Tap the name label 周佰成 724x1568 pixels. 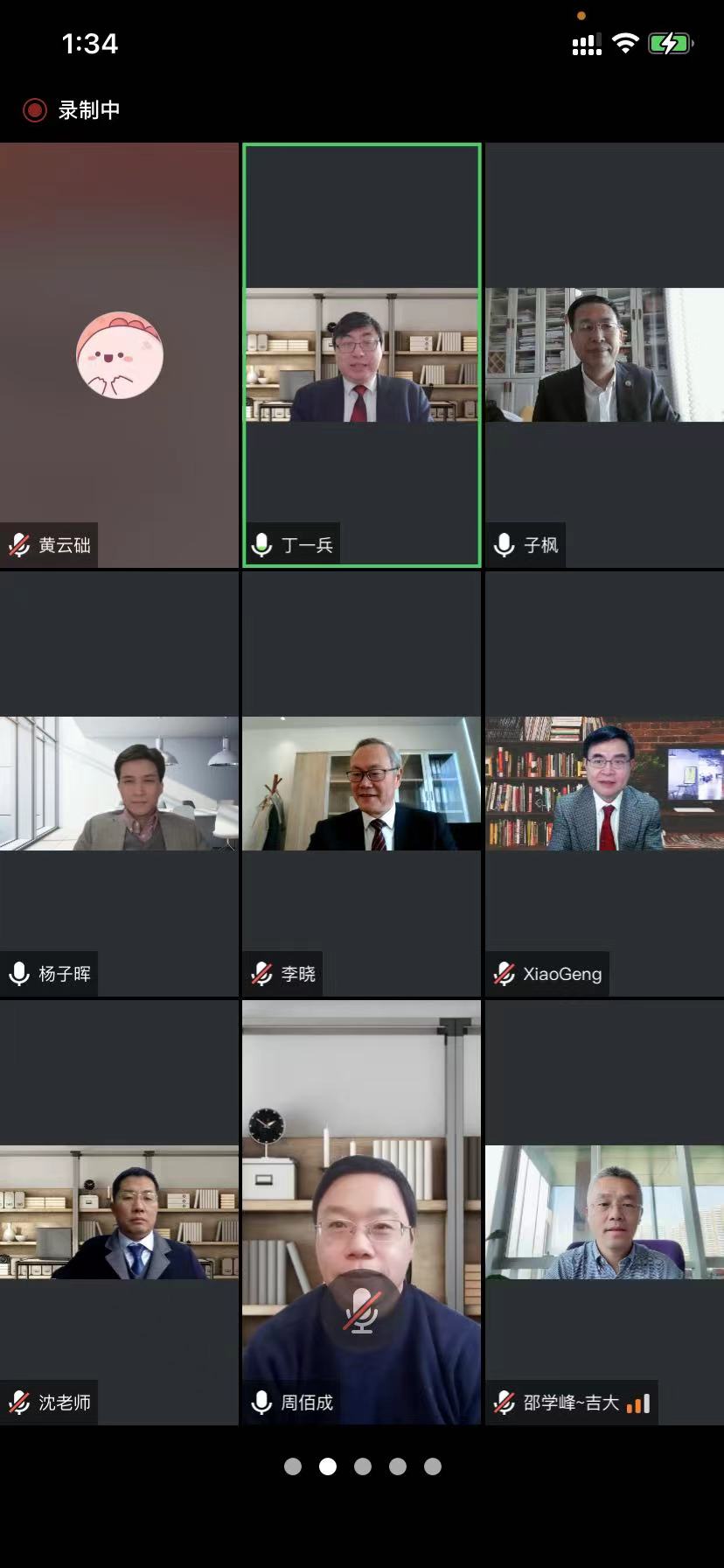tap(307, 1403)
